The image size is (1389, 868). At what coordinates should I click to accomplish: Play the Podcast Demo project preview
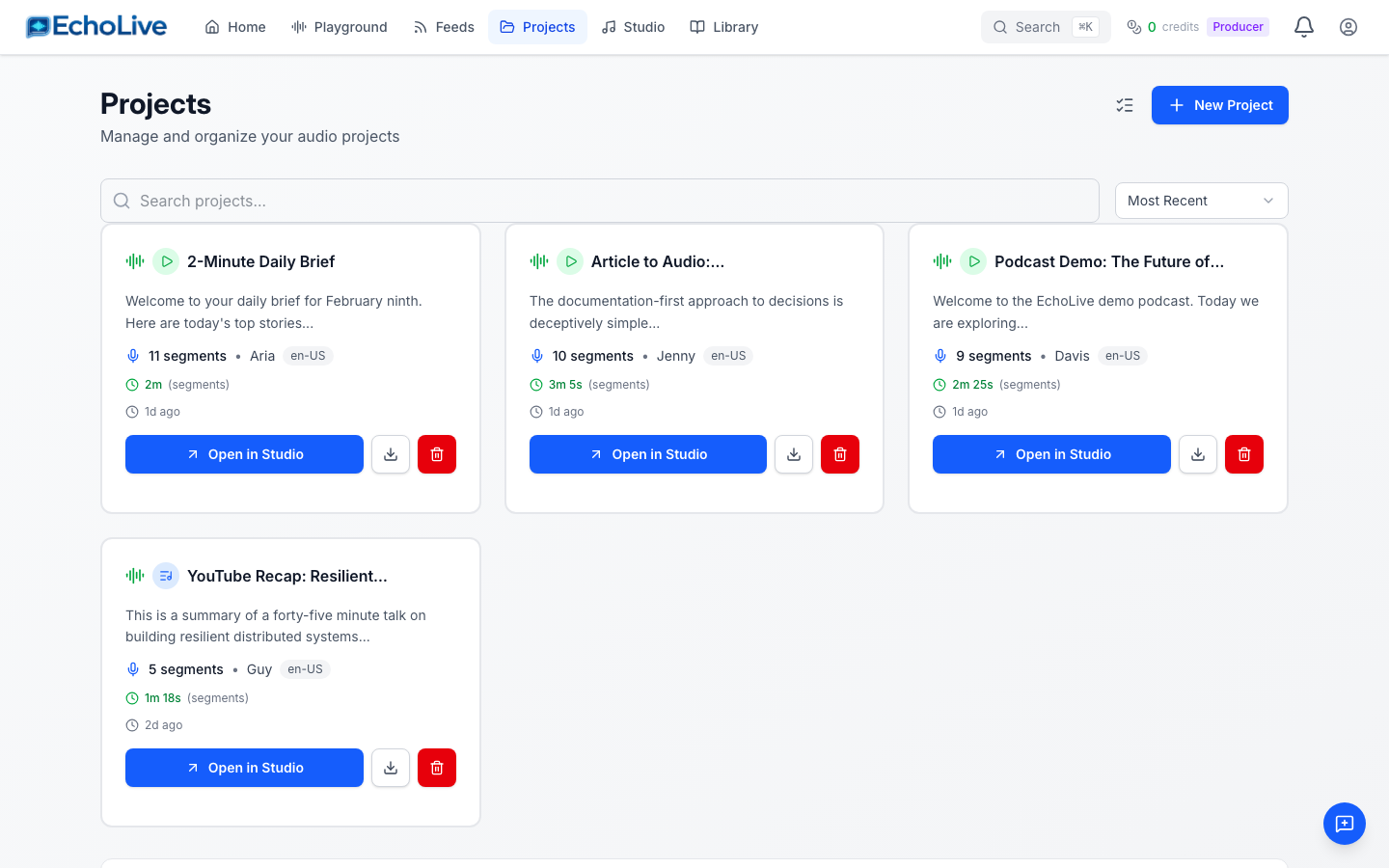(x=973, y=261)
